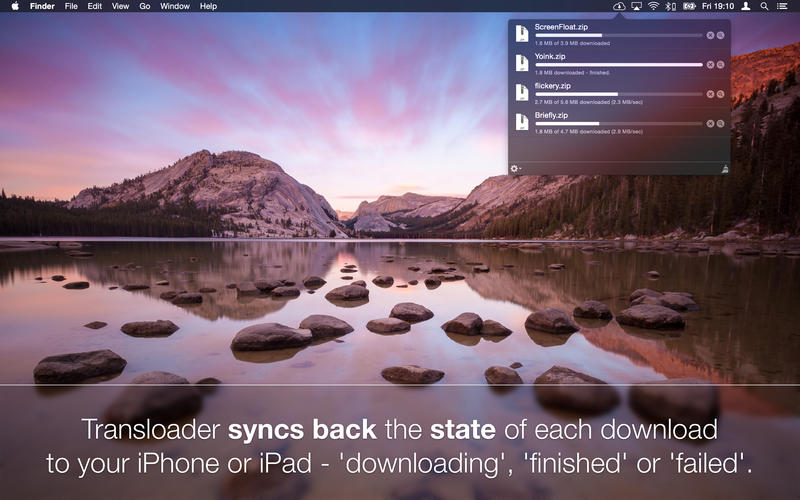Click the clear-list broom icon

click(723, 168)
